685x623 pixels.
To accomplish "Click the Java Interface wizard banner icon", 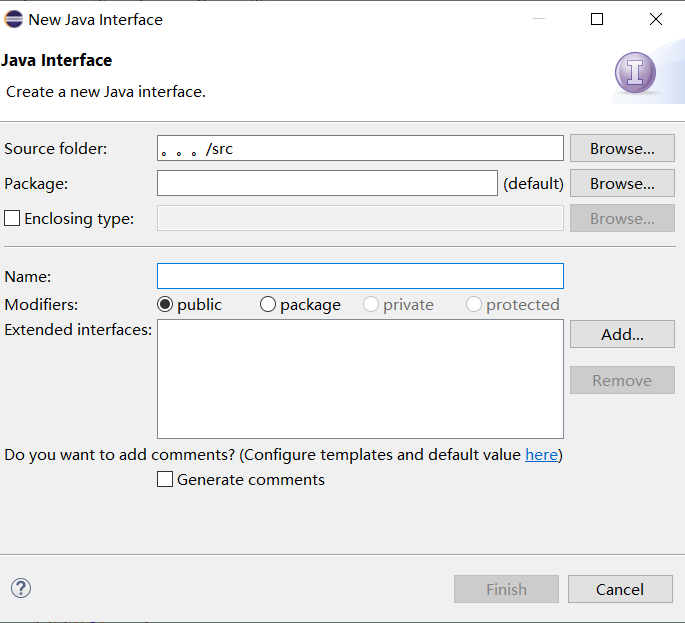I will click(x=635, y=73).
